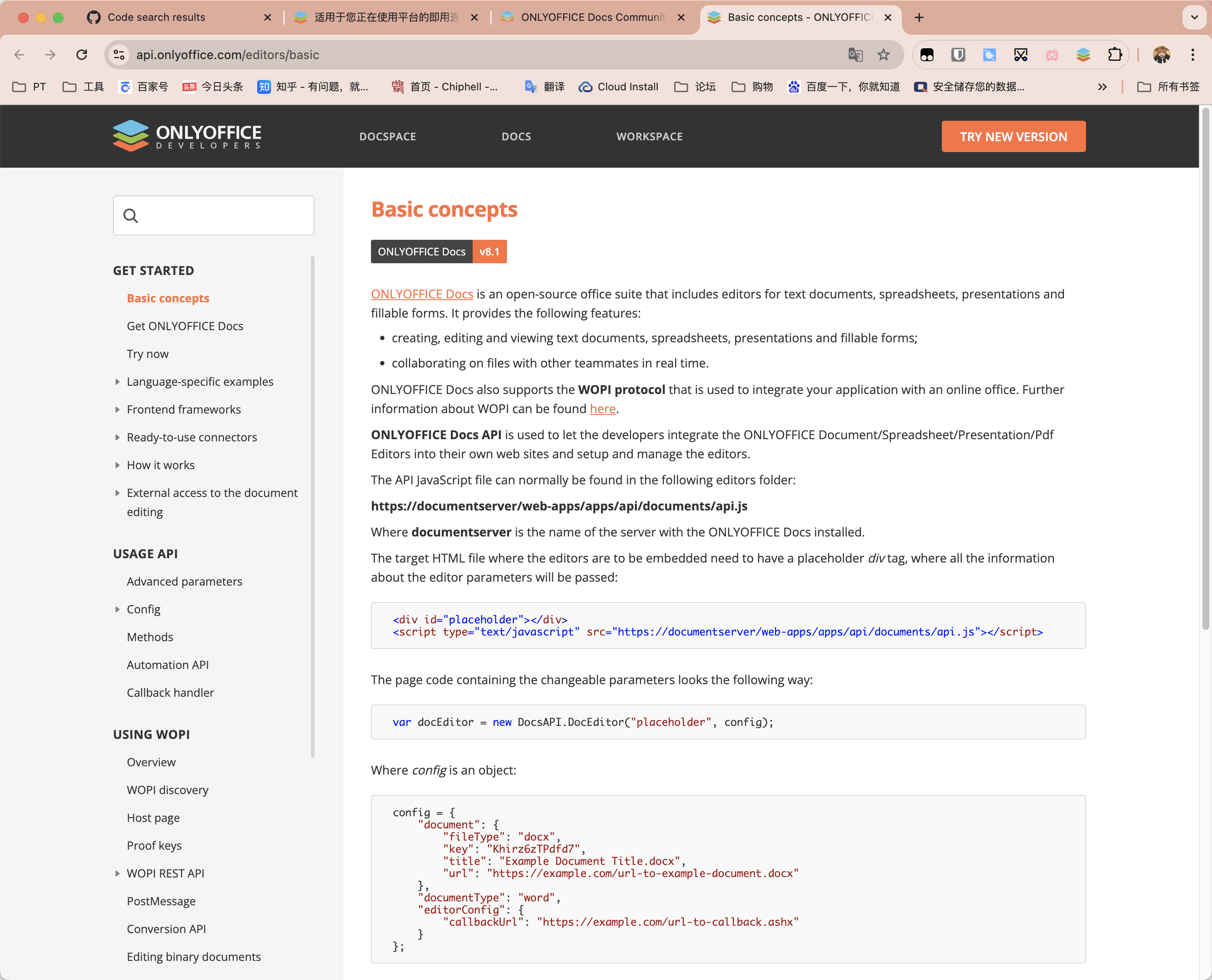The height and width of the screenshot is (980, 1212).
Task: Click the search magnifier icon in sidebar
Action: (130, 215)
